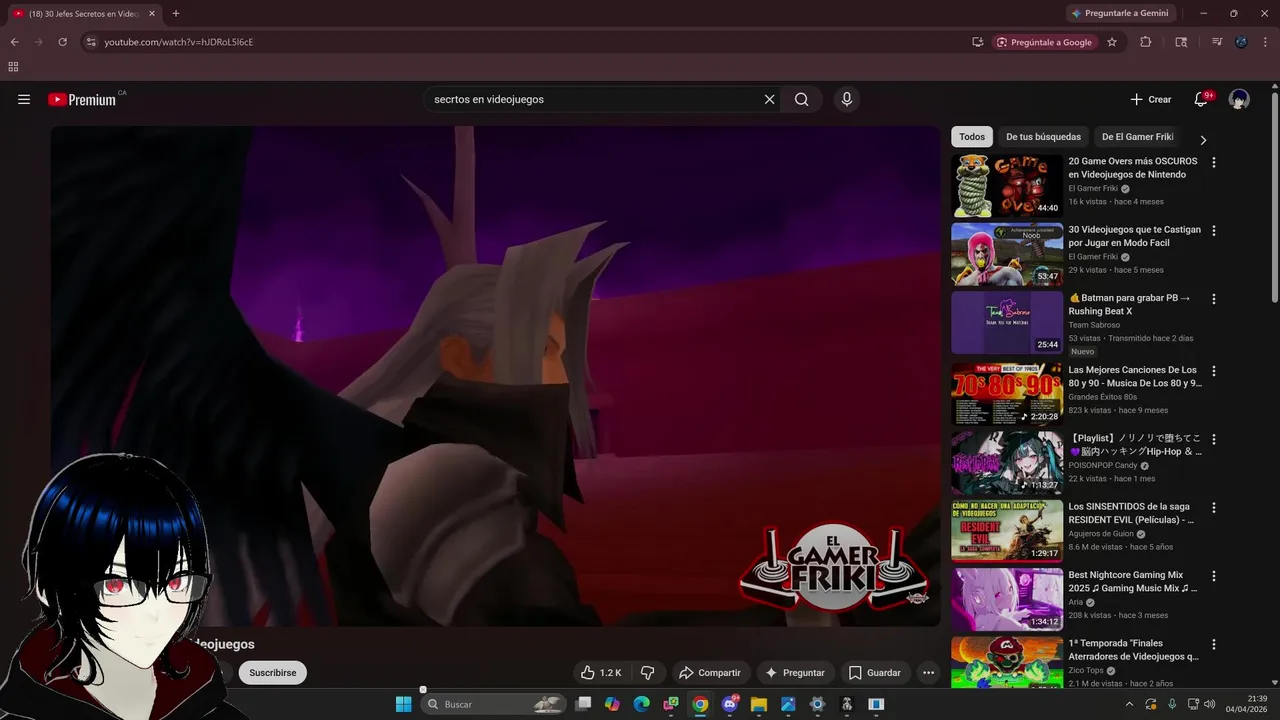This screenshot has height=720, width=1280.
Task: Dislike the video with thumbs down
Action: click(647, 673)
